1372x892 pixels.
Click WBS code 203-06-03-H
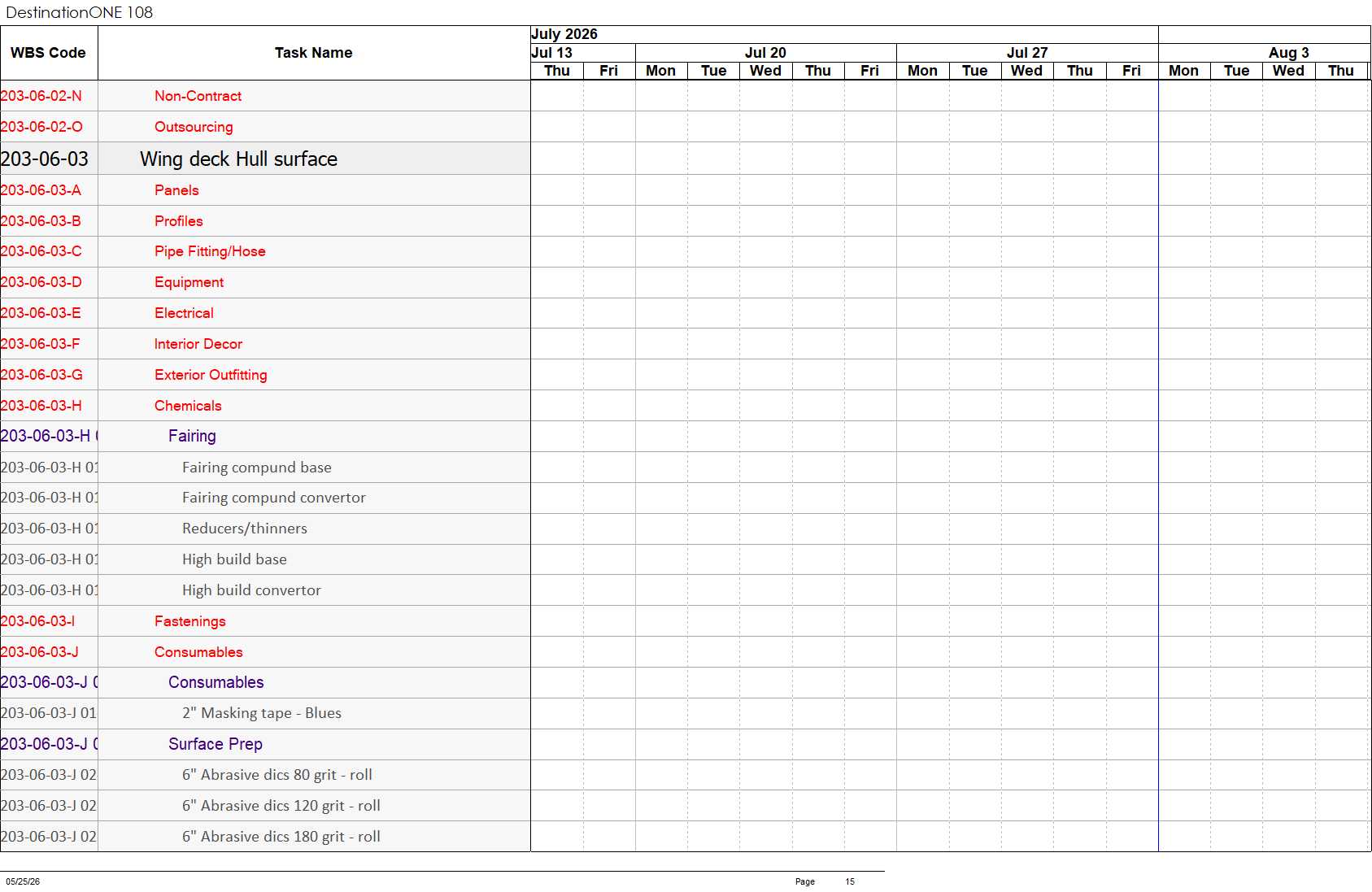(41, 406)
